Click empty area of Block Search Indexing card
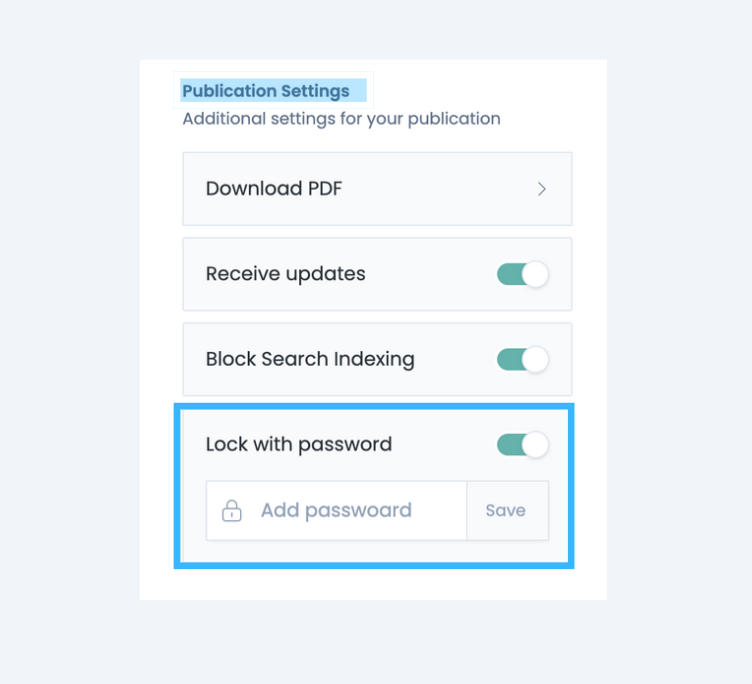This screenshot has height=684, width=752. 456,359
